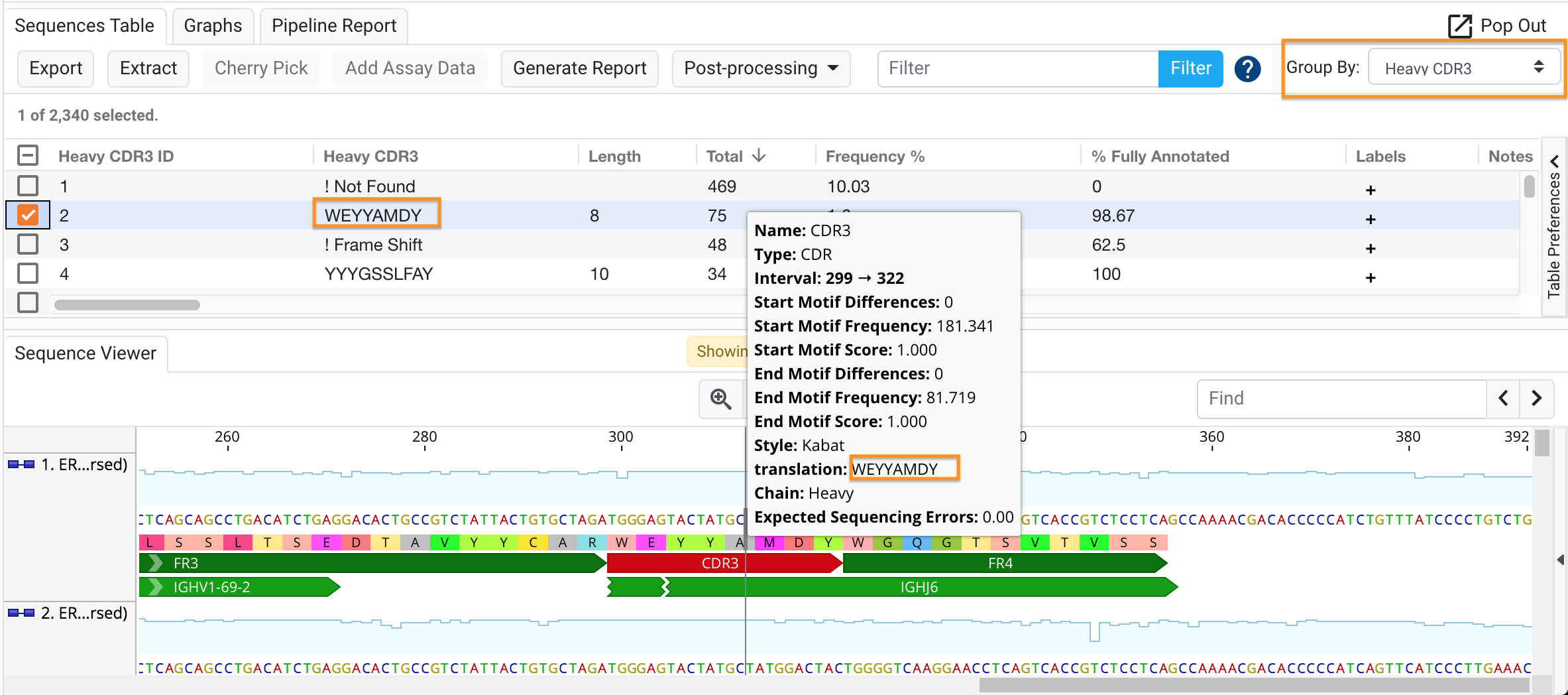The width and height of the screenshot is (1568, 695).
Task: Click sequence icon for 1. ER...rsed)
Action: pos(21,464)
